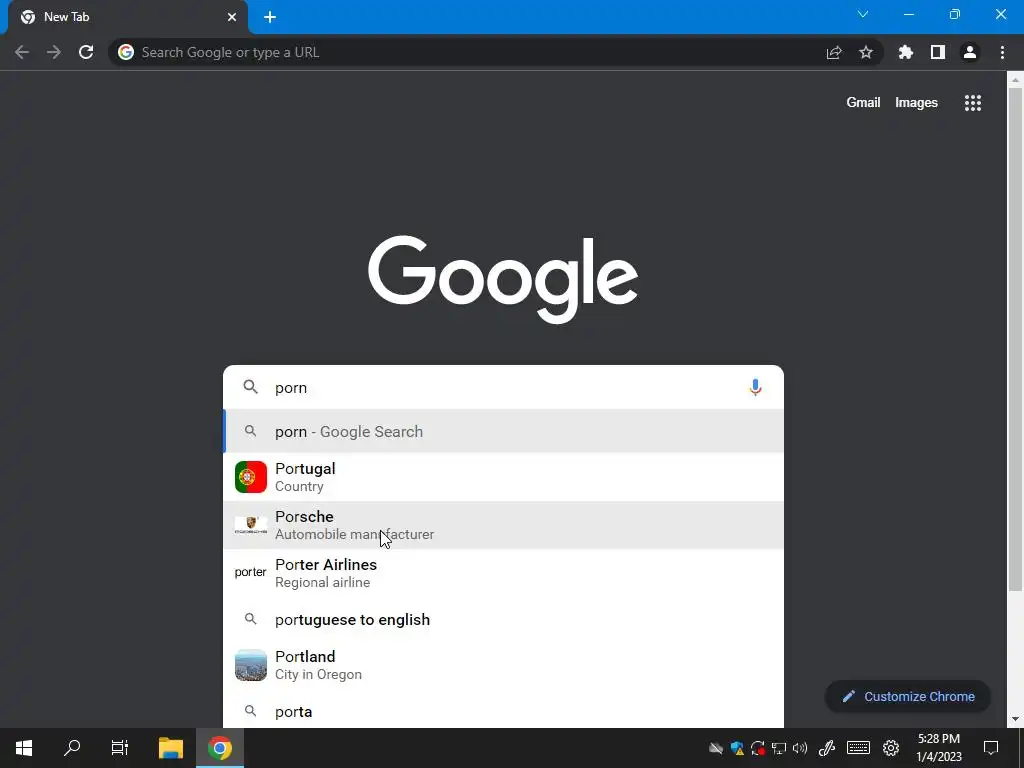Go back using the browser back arrow

point(22,52)
